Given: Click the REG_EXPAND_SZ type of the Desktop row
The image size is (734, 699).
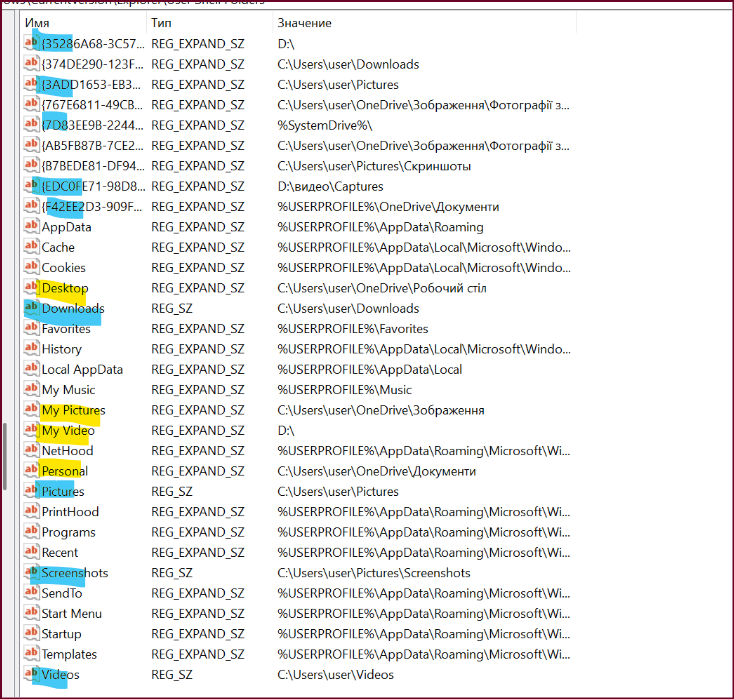Looking at the screenshot, I should [x=198, y=288].
